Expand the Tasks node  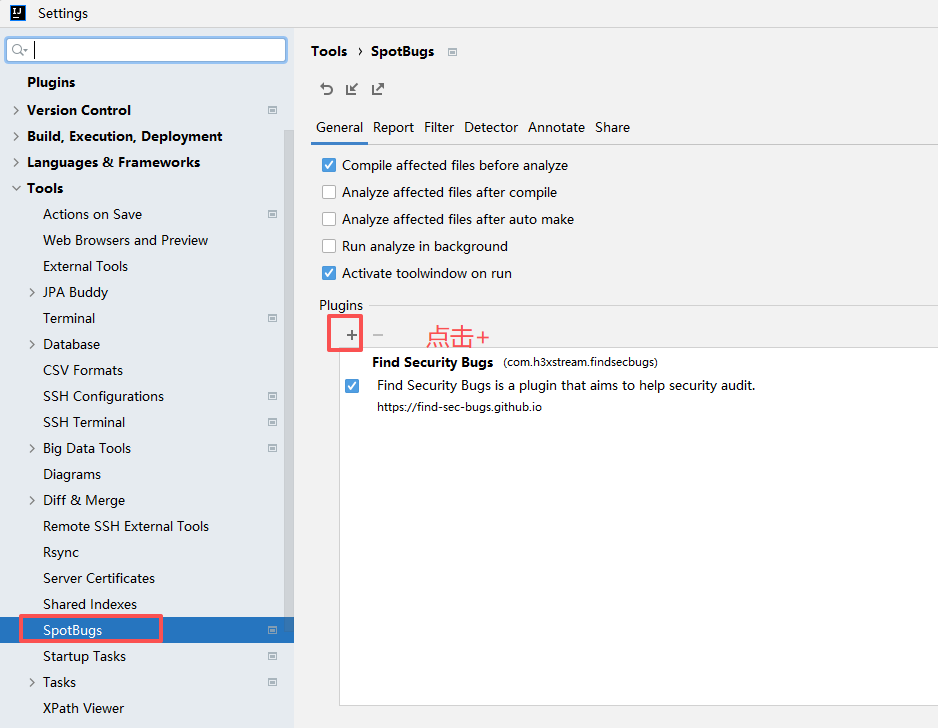[x=32, y=682]
